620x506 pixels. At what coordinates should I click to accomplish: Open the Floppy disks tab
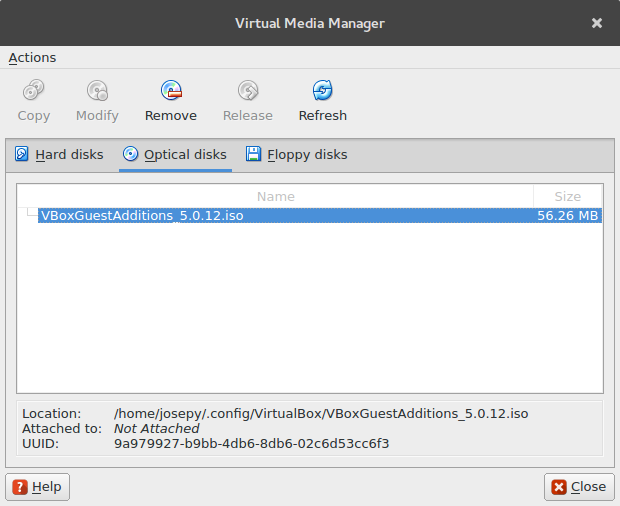tap(297, 154)
